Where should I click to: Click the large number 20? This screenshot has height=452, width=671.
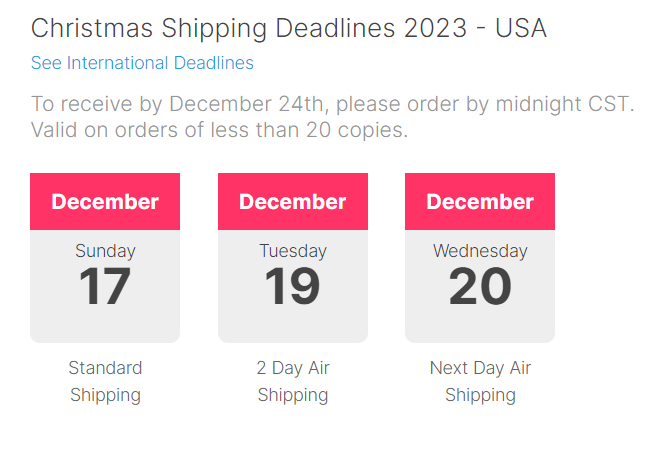(480, 286)
